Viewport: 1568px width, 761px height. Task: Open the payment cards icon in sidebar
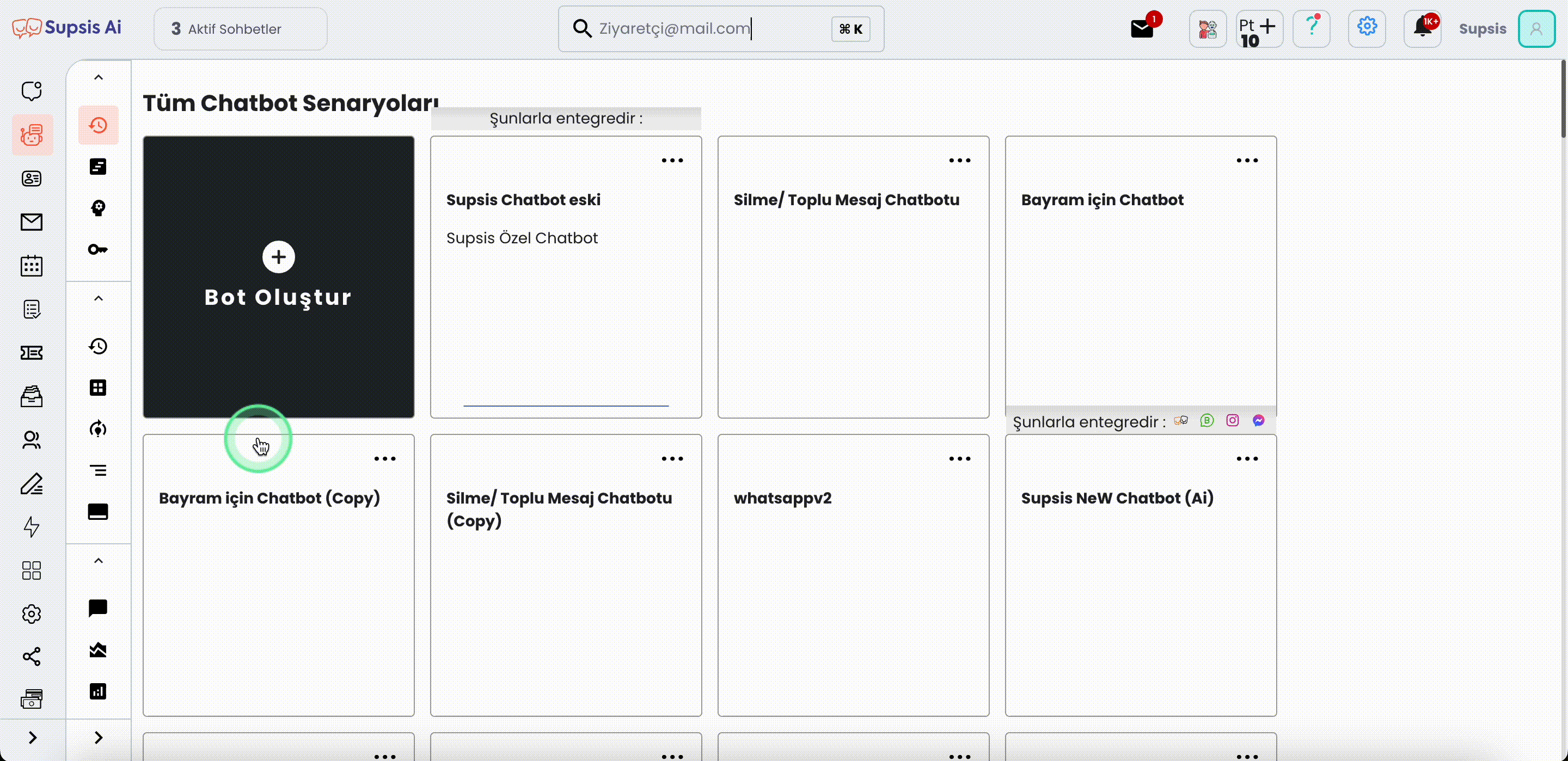click(x=32, y=699)
